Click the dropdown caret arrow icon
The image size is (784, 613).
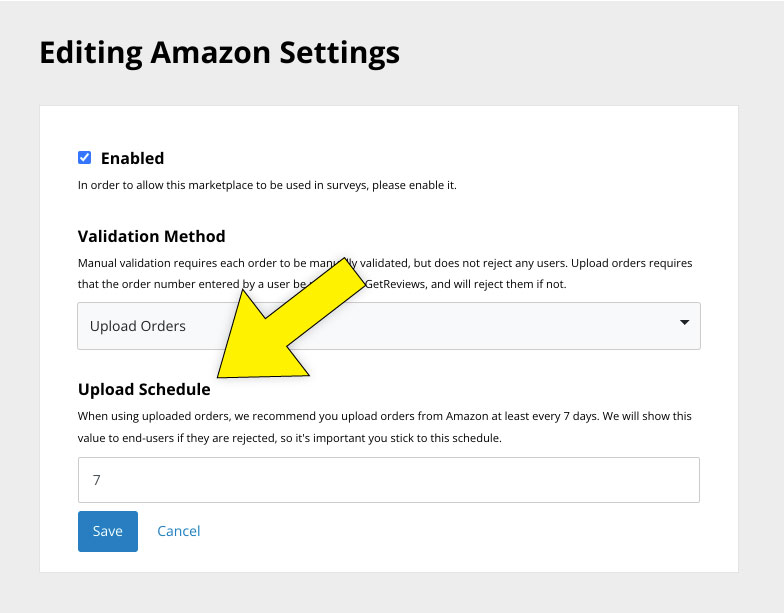685,323
